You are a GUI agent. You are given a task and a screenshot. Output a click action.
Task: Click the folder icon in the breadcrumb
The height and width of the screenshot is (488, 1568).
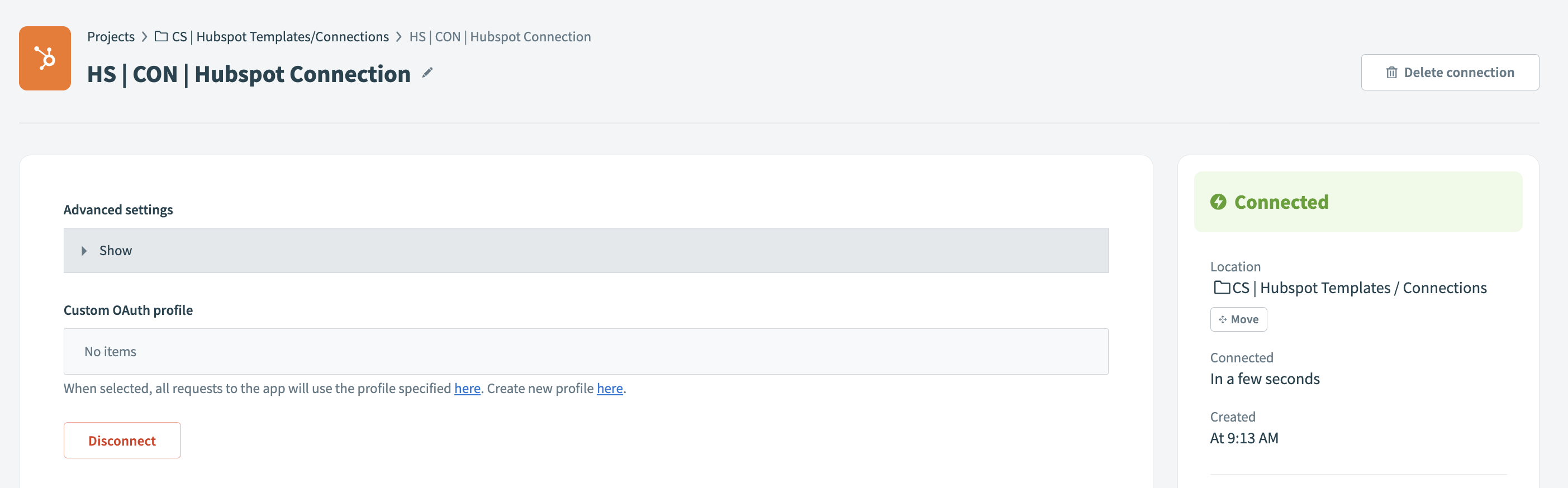tap(161, 36)
